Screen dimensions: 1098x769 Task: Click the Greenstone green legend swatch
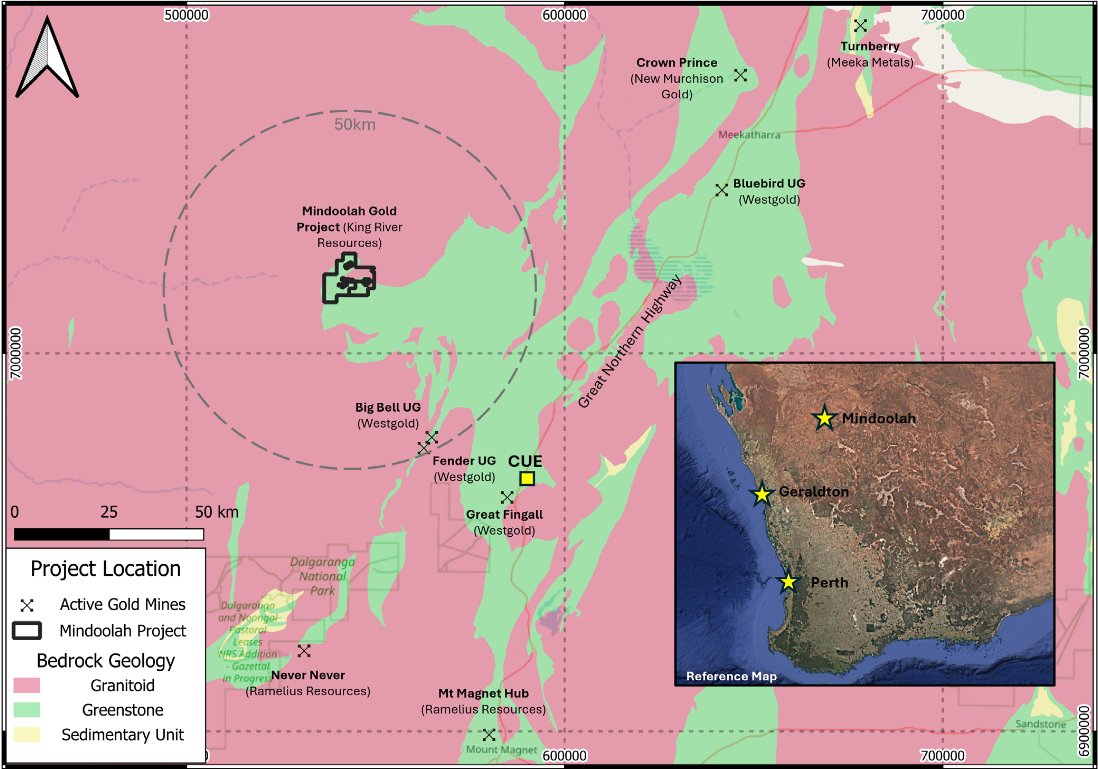point(27,709)
